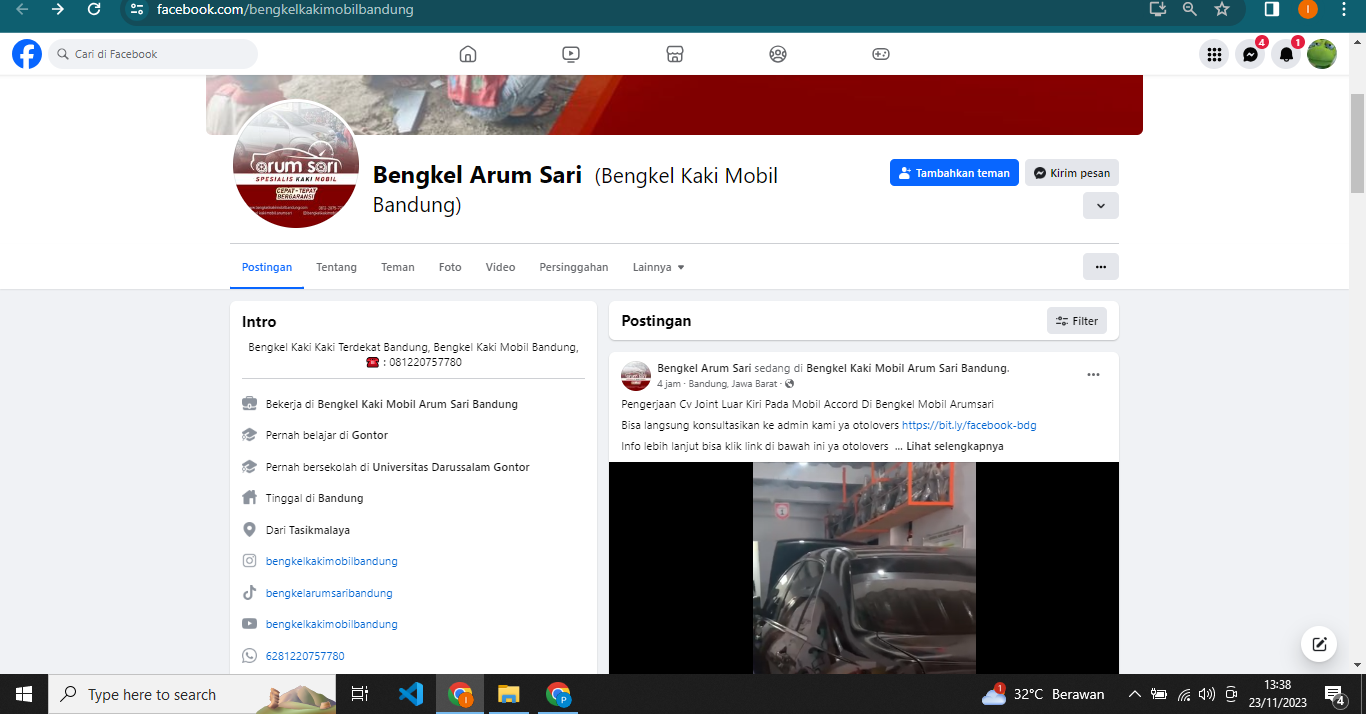Screen dimensions: 1366x714
Task: Switch to the Foto tab
Action: pyautogui.click(x=450, y=267)
